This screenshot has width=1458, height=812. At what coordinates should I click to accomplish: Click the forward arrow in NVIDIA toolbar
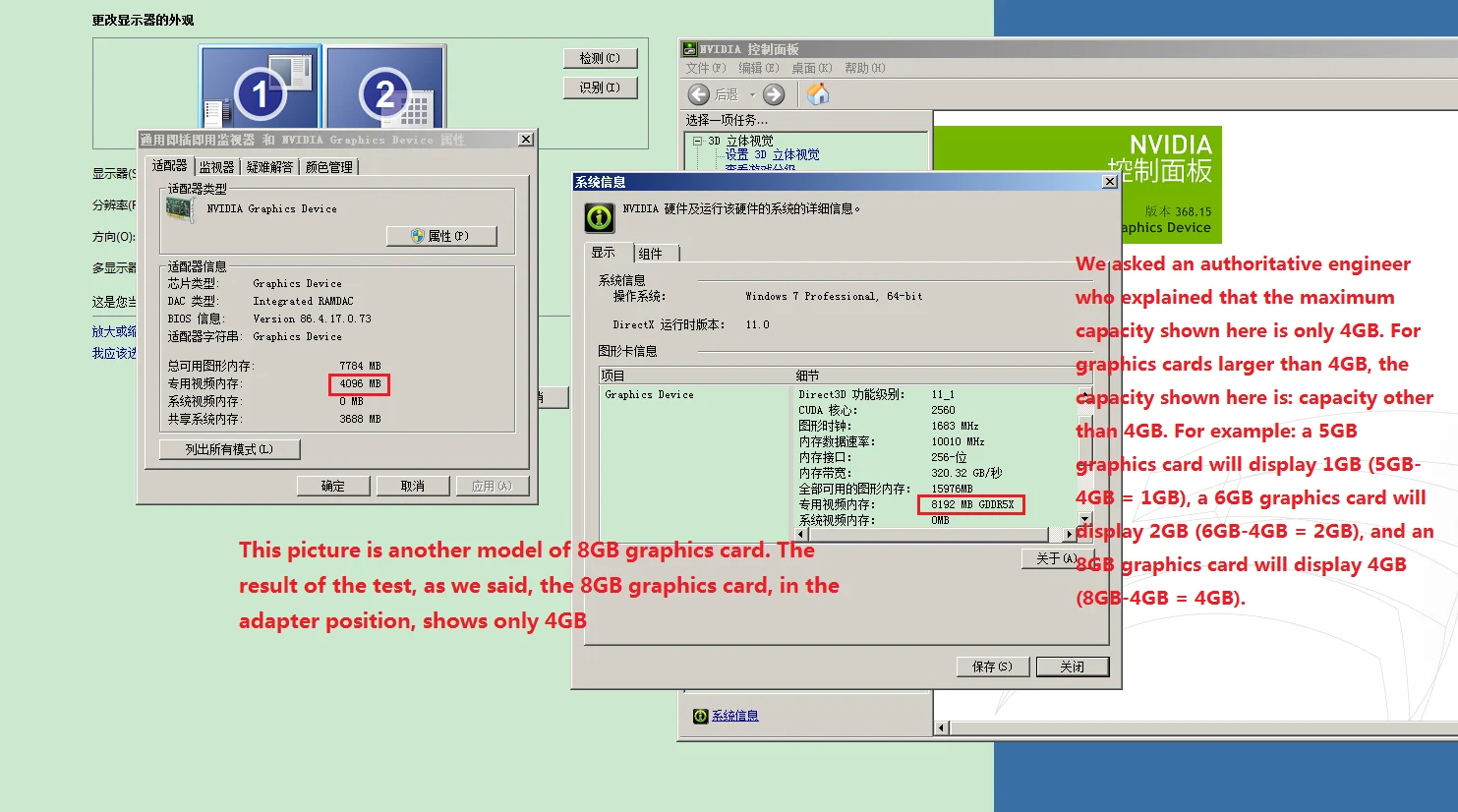(774, 94)
